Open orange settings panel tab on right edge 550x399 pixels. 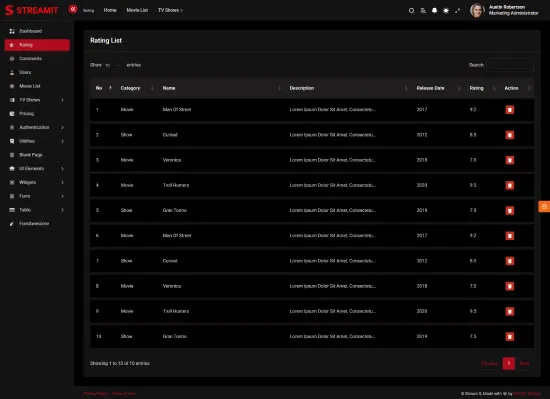click(x=544, y=207)
